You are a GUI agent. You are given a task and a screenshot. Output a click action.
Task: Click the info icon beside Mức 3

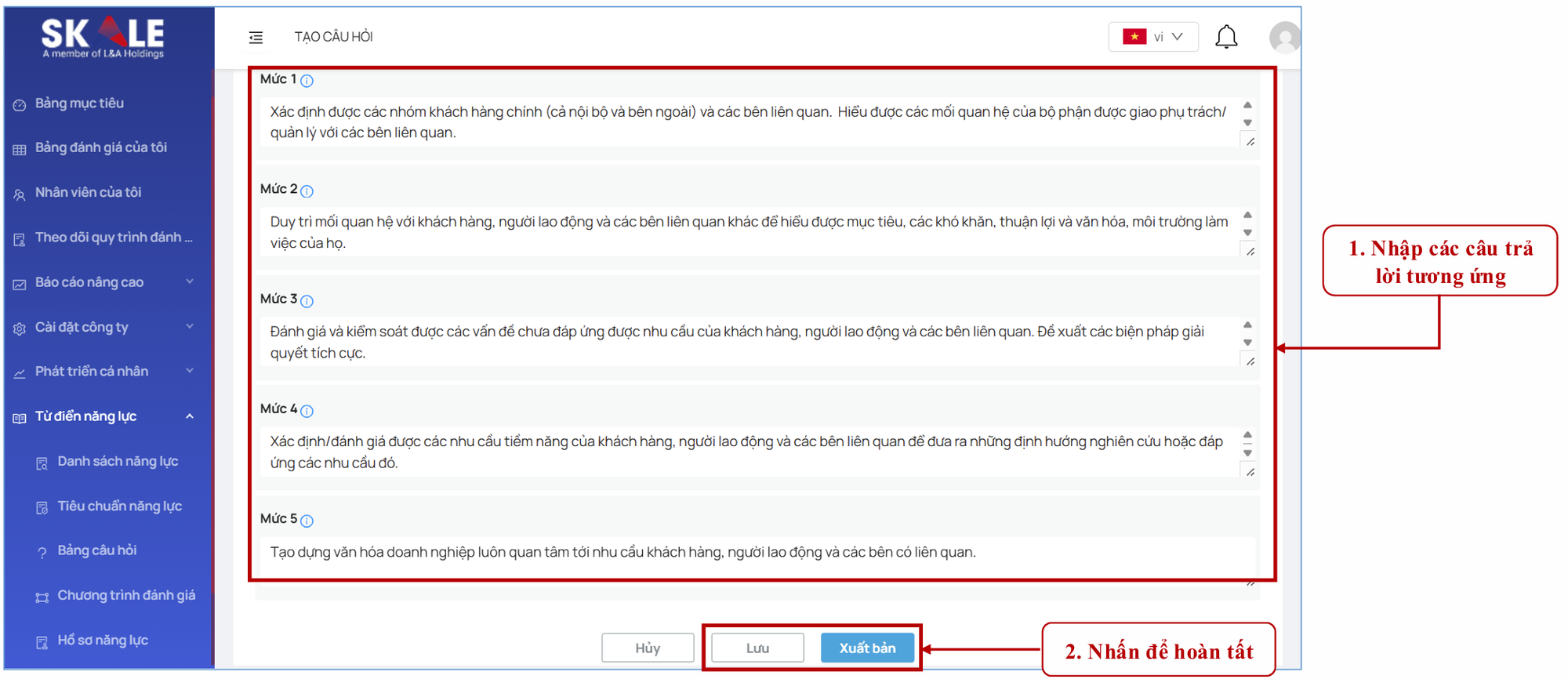coord(307,301)
